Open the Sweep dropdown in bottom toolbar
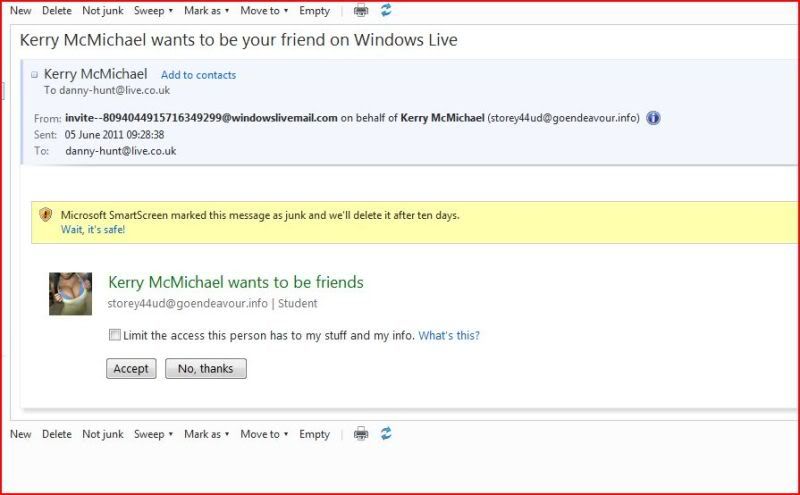Image resolution: width=800 pixels, height=495 pixels. tap(153, 434)
